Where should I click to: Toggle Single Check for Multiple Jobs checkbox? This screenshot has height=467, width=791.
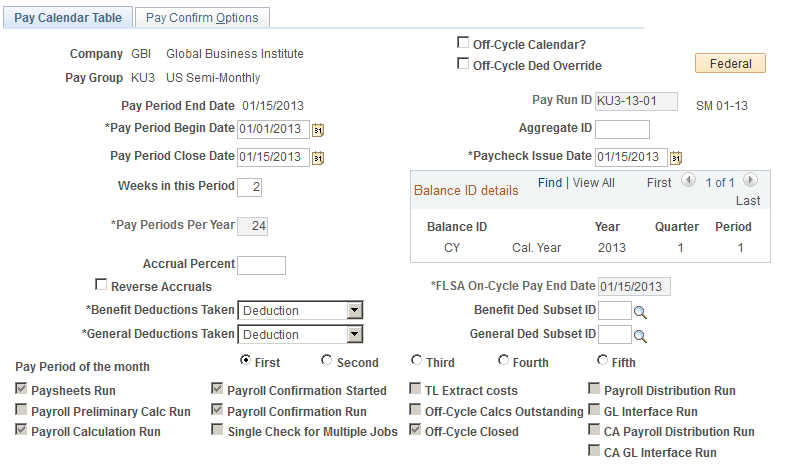coord(217,430)
